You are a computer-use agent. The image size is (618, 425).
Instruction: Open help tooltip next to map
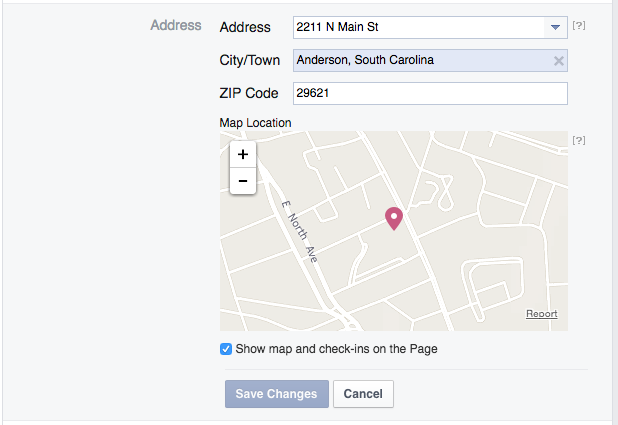[579, 140]
